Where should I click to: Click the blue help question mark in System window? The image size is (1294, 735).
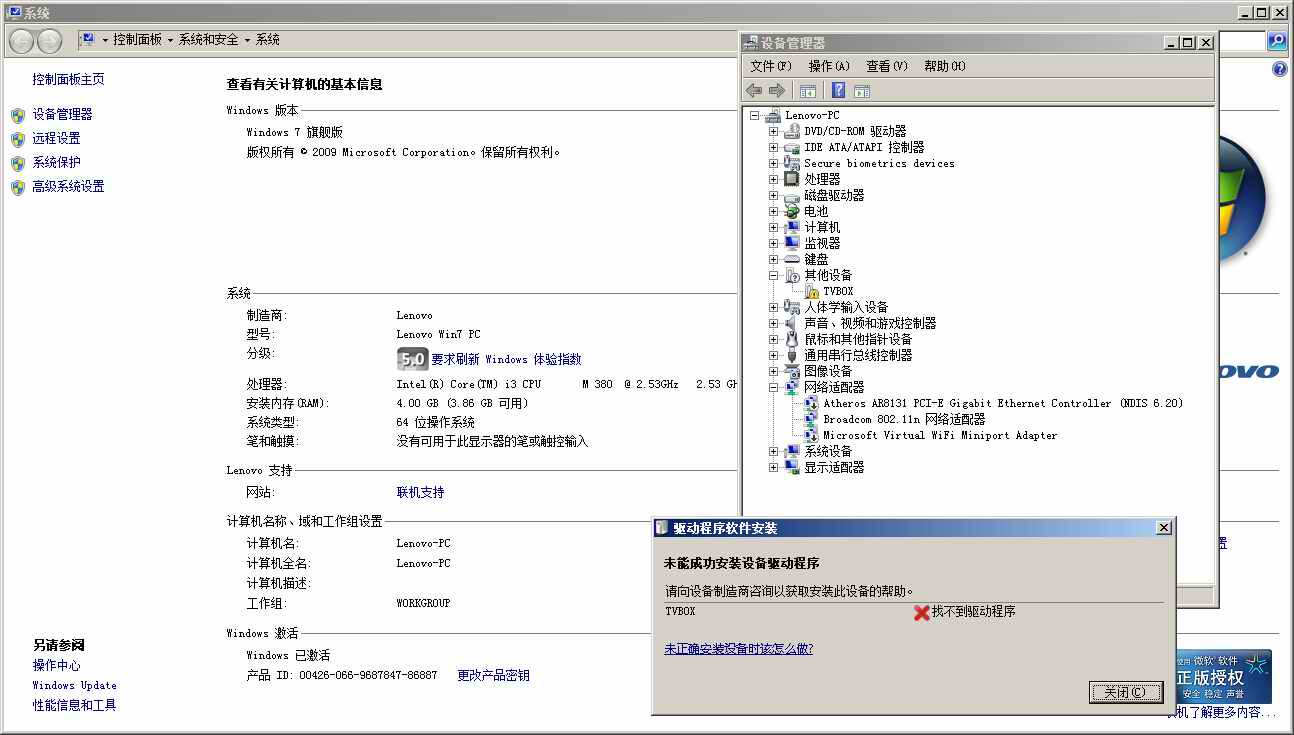tap(1280, 69)
